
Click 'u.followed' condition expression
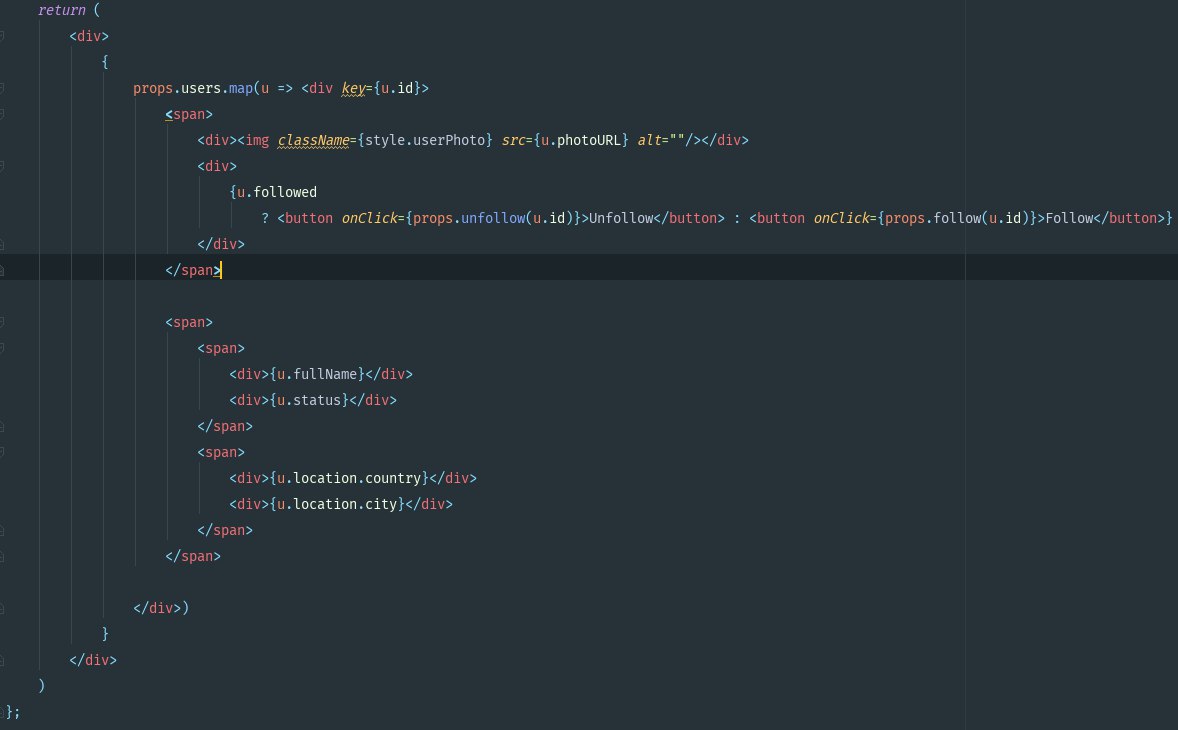pos(277,192)
